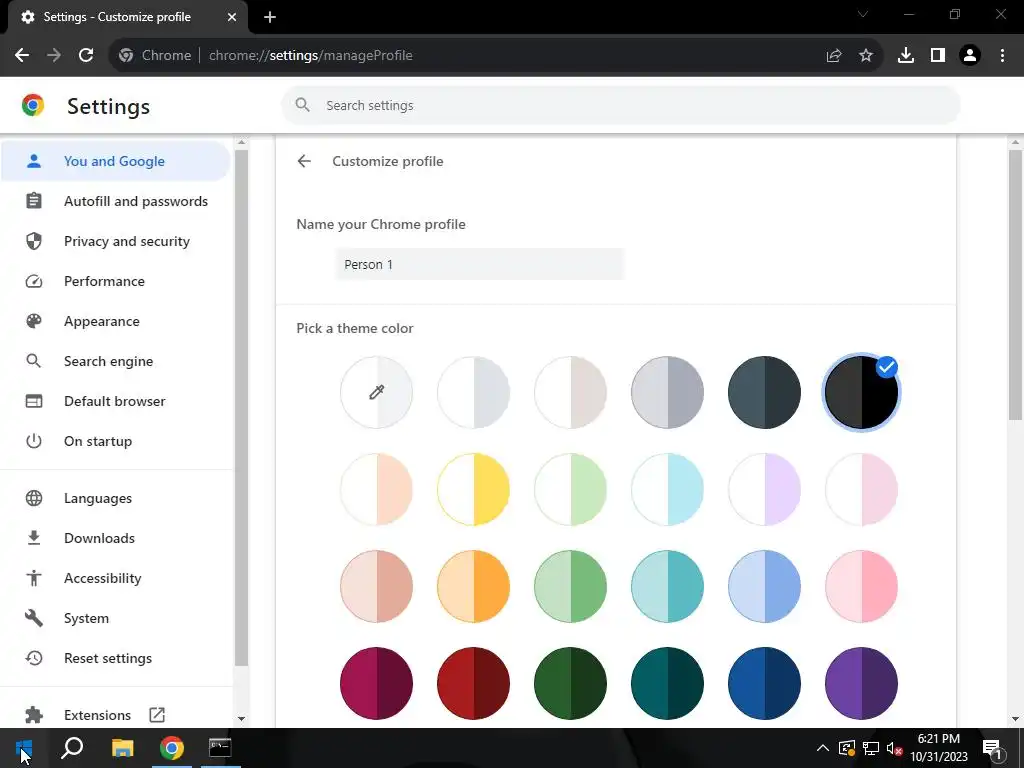Open search tabs chevron in title bar
Viewport: 1024px width, 768px height.
point(863,14)
